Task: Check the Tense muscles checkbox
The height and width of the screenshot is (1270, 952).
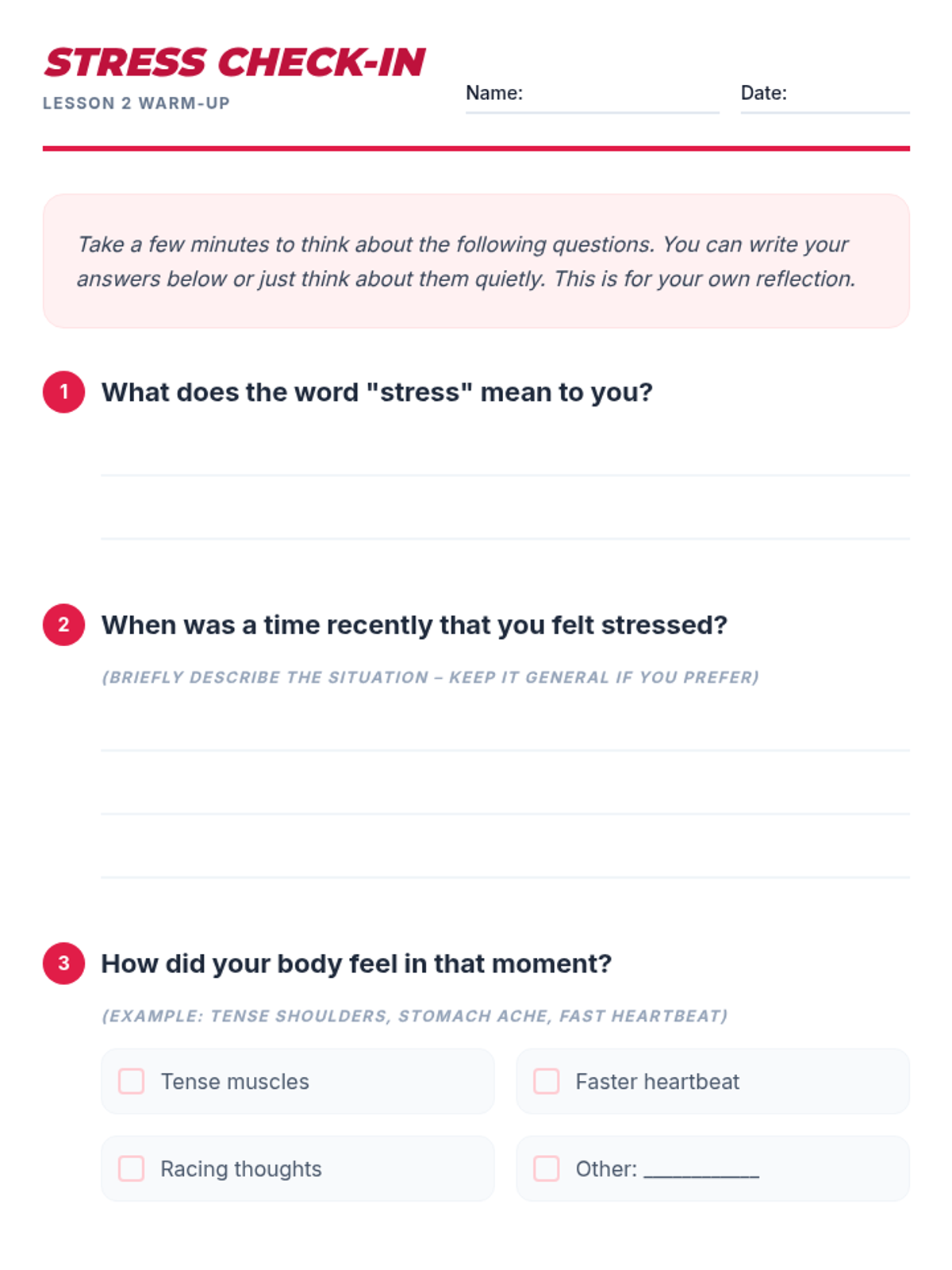Action: click(132, 1081)
